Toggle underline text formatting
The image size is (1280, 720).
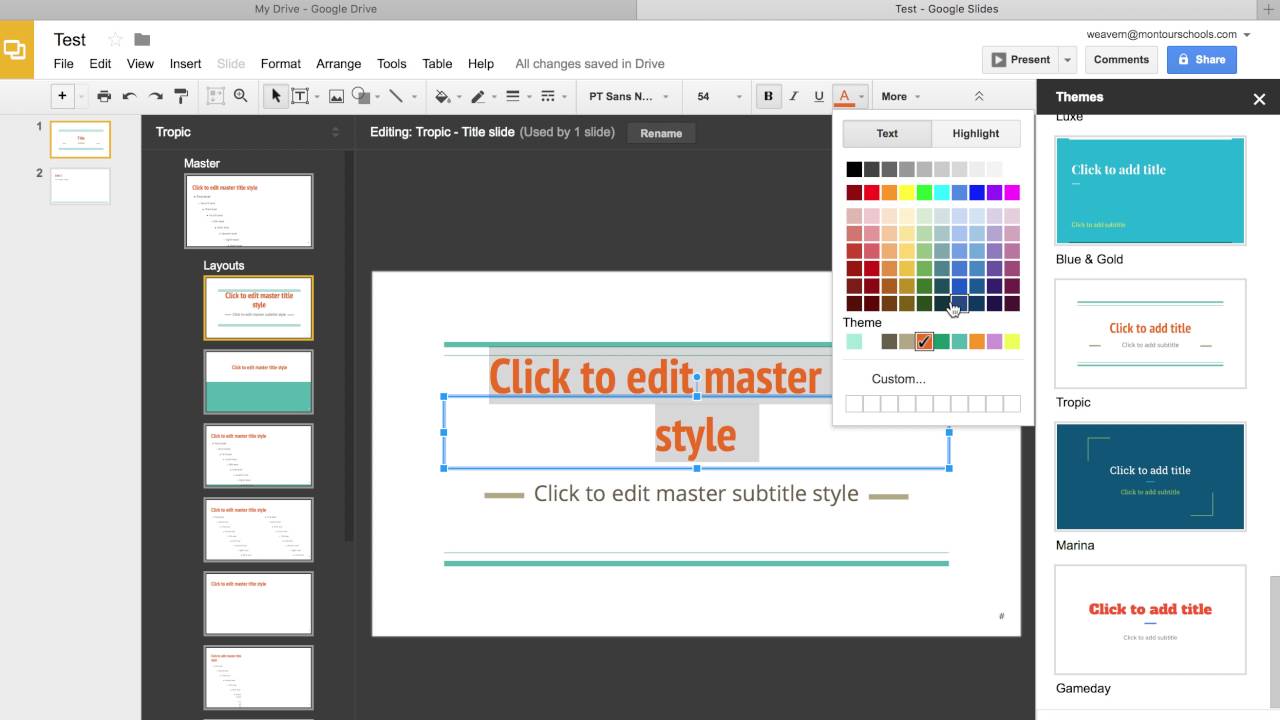[x=819, y=96]
